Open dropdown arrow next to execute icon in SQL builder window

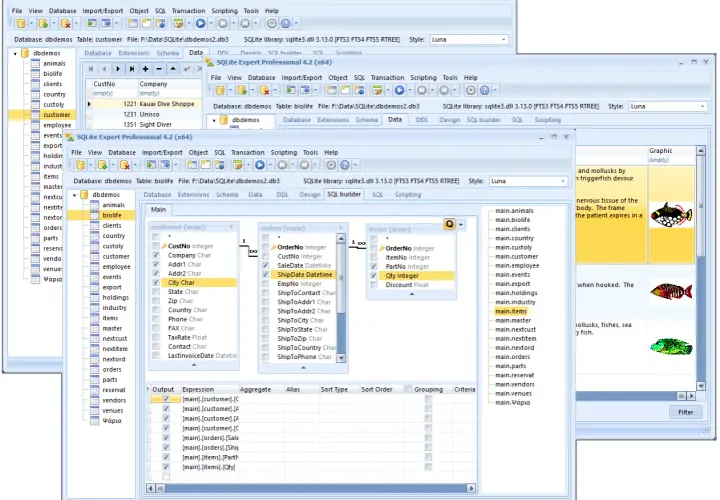(x=270, y=165)
